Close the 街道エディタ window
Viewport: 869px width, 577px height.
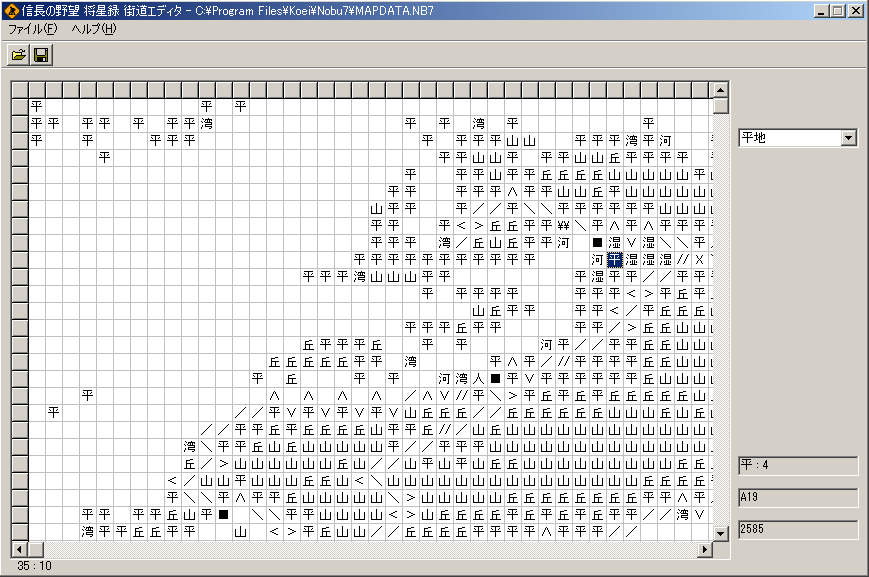pos(856,11)
